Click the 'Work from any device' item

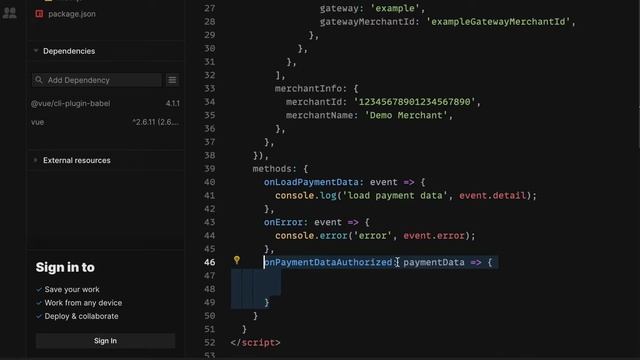[83, 303]
